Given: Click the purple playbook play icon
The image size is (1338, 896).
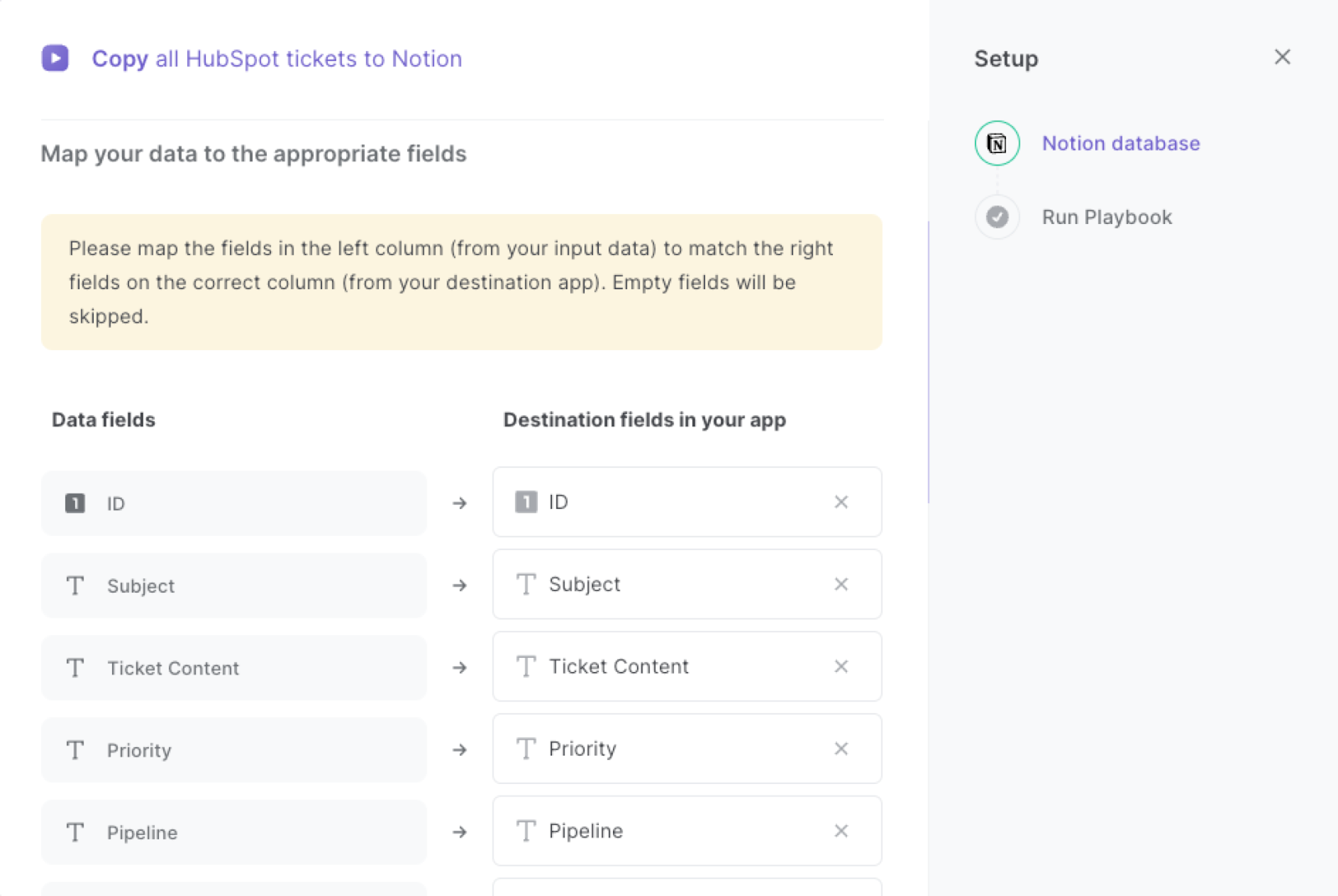Looking at the screenshot, I should [x=55, y=58].
